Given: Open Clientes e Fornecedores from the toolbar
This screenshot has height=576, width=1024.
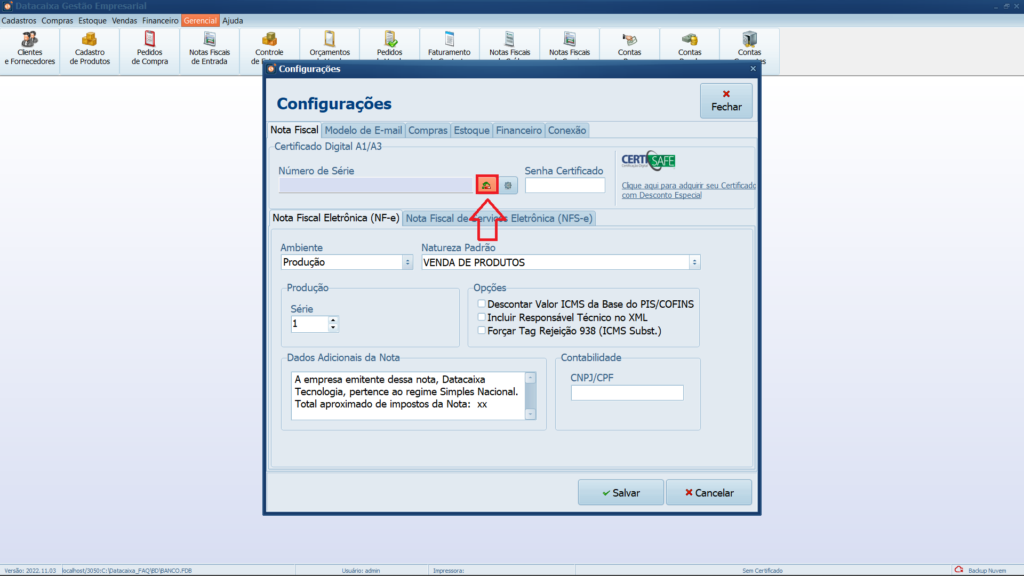Looking at the screenshot, I should tap(30, 48).
